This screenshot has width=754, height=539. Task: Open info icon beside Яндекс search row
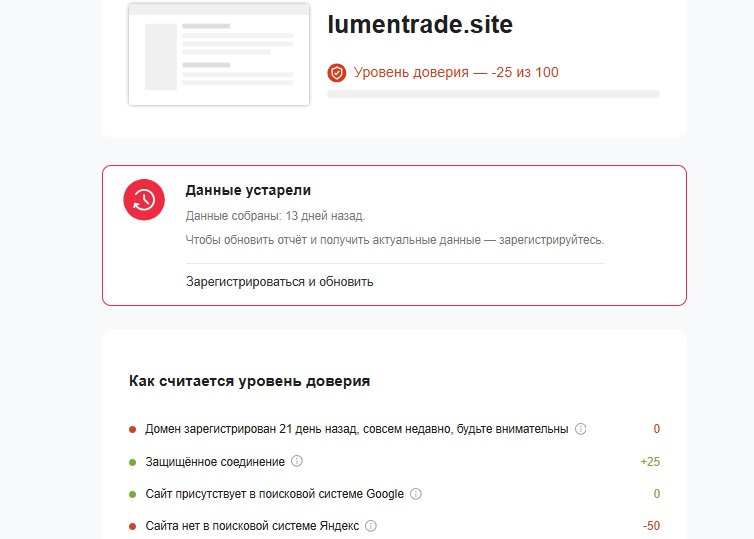[371, 526]
